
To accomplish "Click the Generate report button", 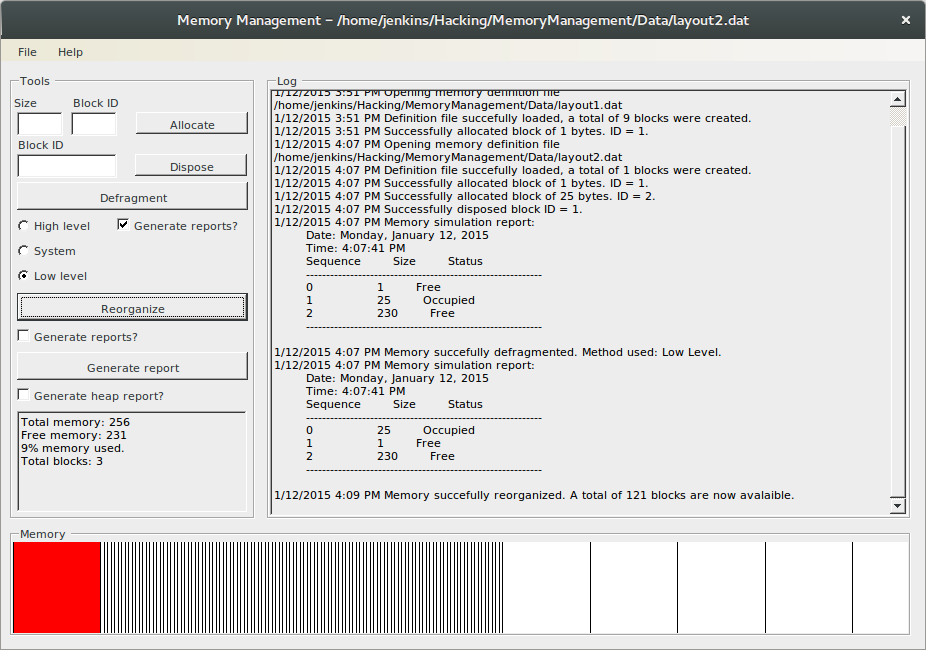I will 133,367.
